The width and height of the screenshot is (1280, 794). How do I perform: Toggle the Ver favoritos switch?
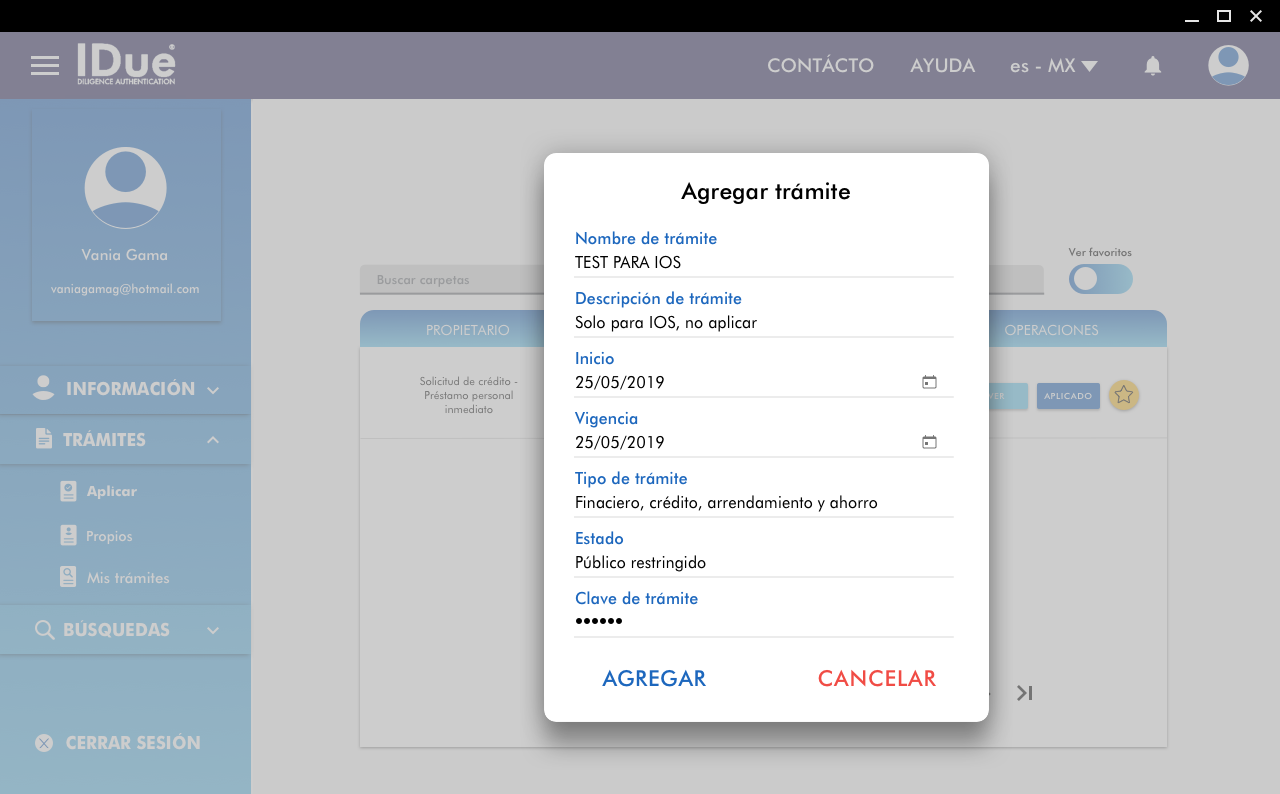[x=1100, y=279]
